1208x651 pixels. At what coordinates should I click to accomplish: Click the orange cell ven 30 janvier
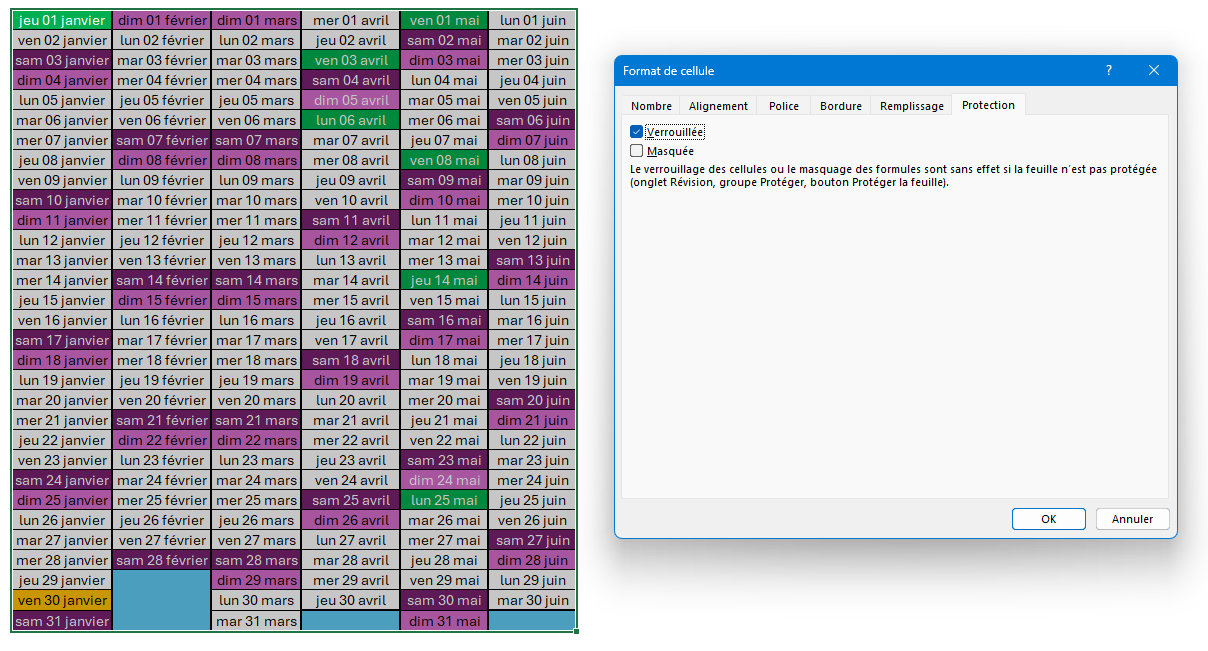[x=62, y=600]
